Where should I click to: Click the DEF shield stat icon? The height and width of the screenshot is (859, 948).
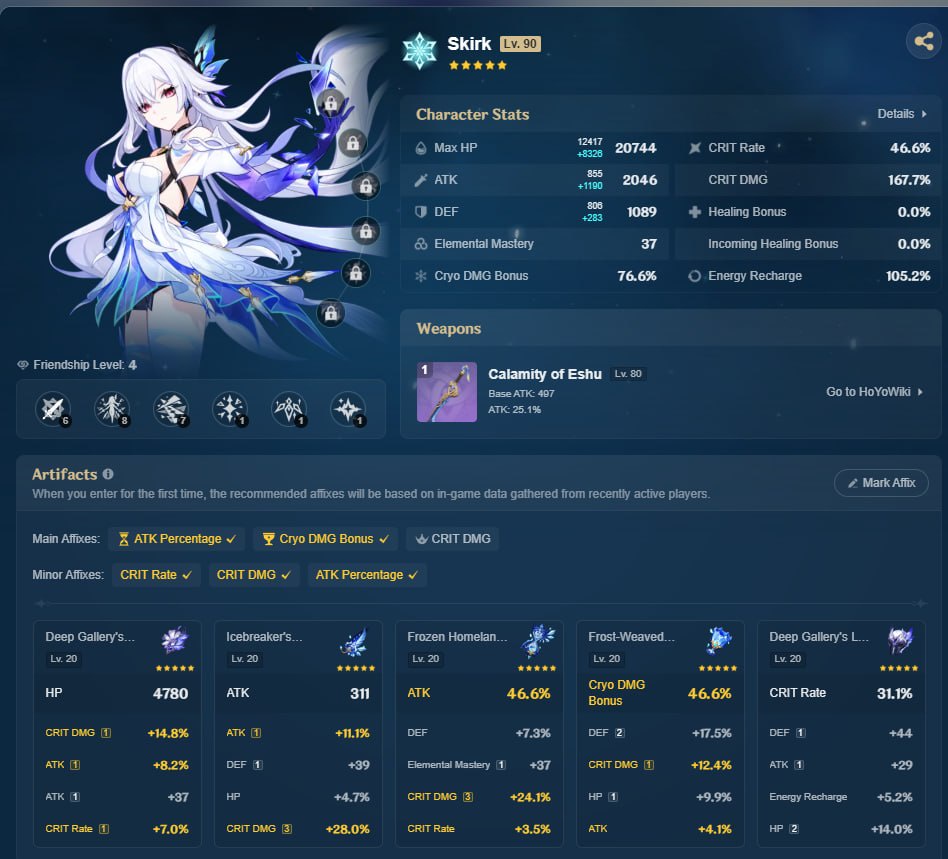[421, 212]
